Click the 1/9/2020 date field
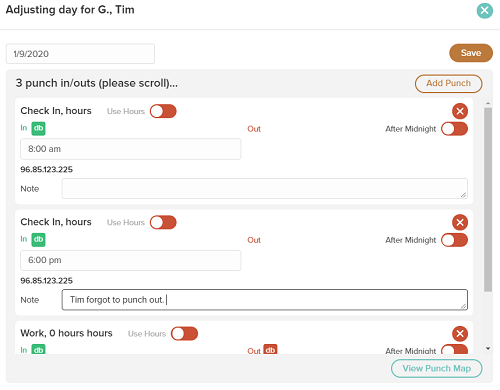The width and height of the screenshot is (500, 390). [80, 54]
